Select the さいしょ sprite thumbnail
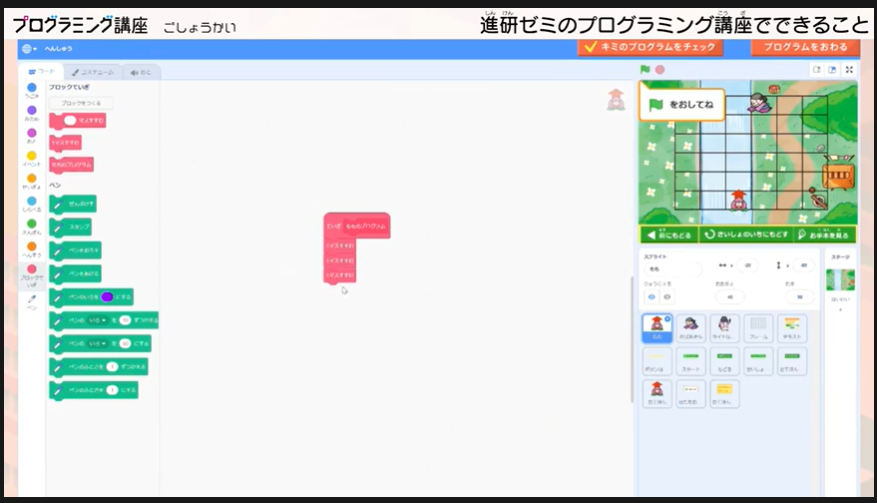877x503 pixels. click(758, 360)
